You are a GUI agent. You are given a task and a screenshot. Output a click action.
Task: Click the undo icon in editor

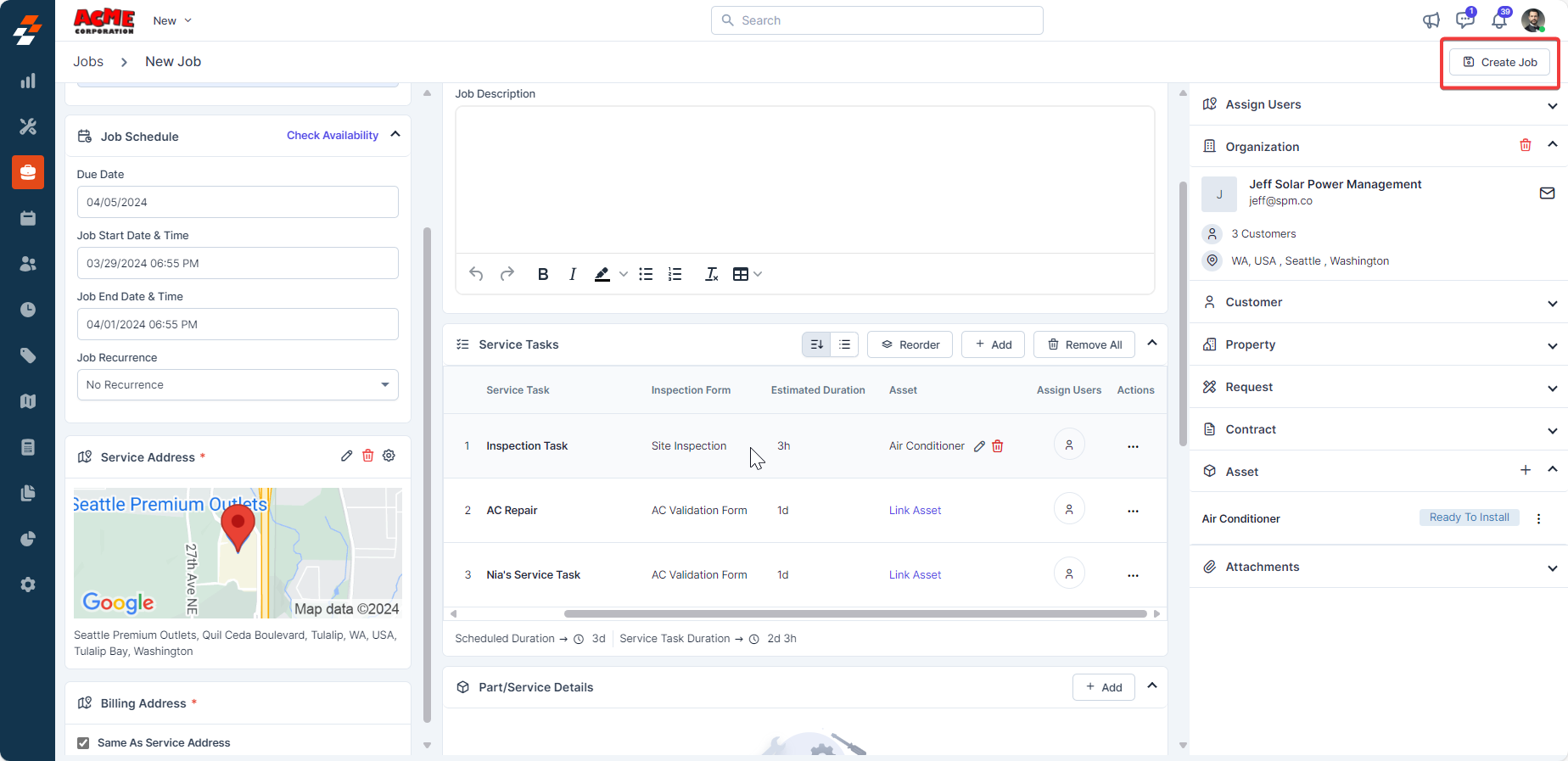[x=476, y=274]
